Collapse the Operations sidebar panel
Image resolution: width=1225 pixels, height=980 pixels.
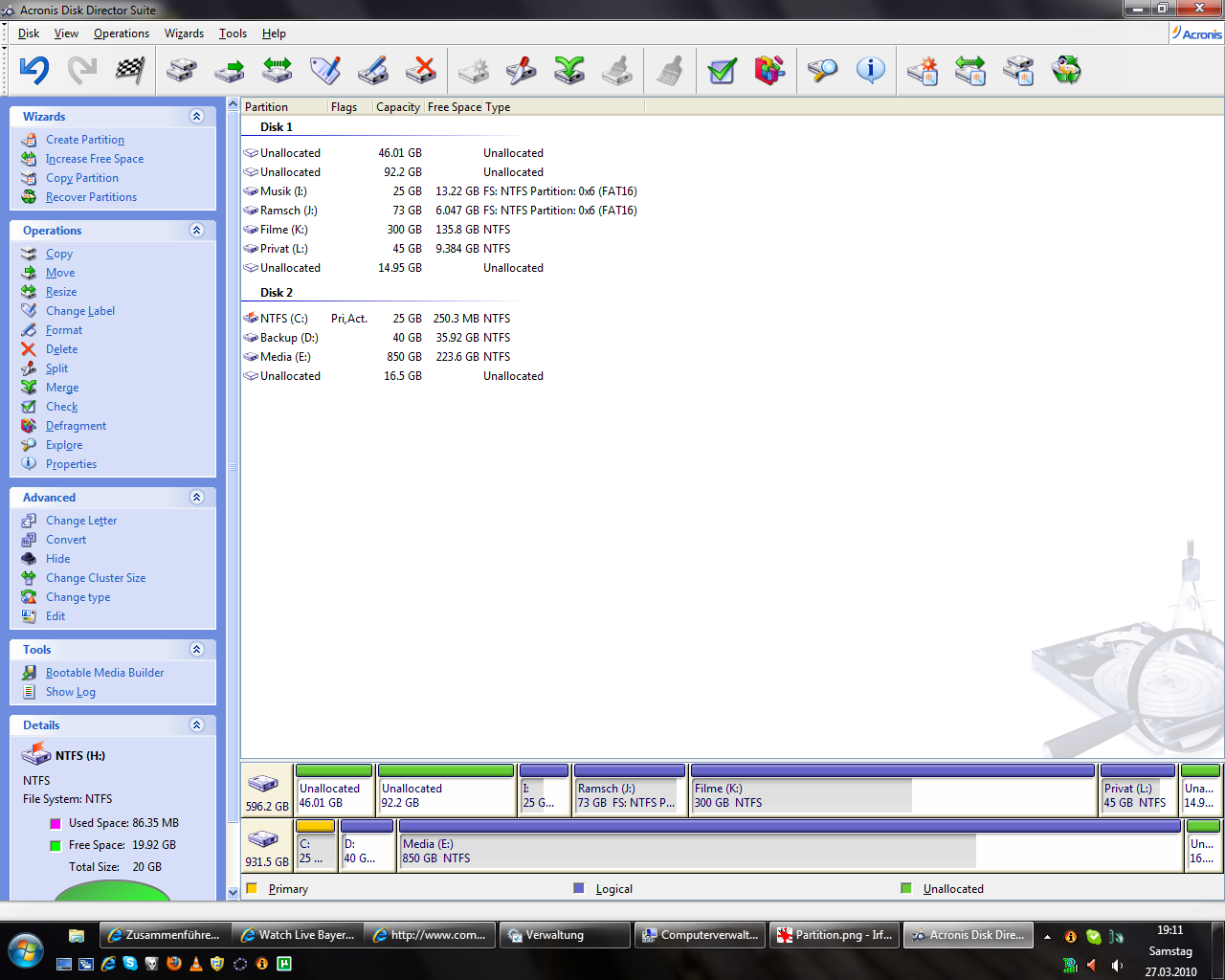[197, 230]
